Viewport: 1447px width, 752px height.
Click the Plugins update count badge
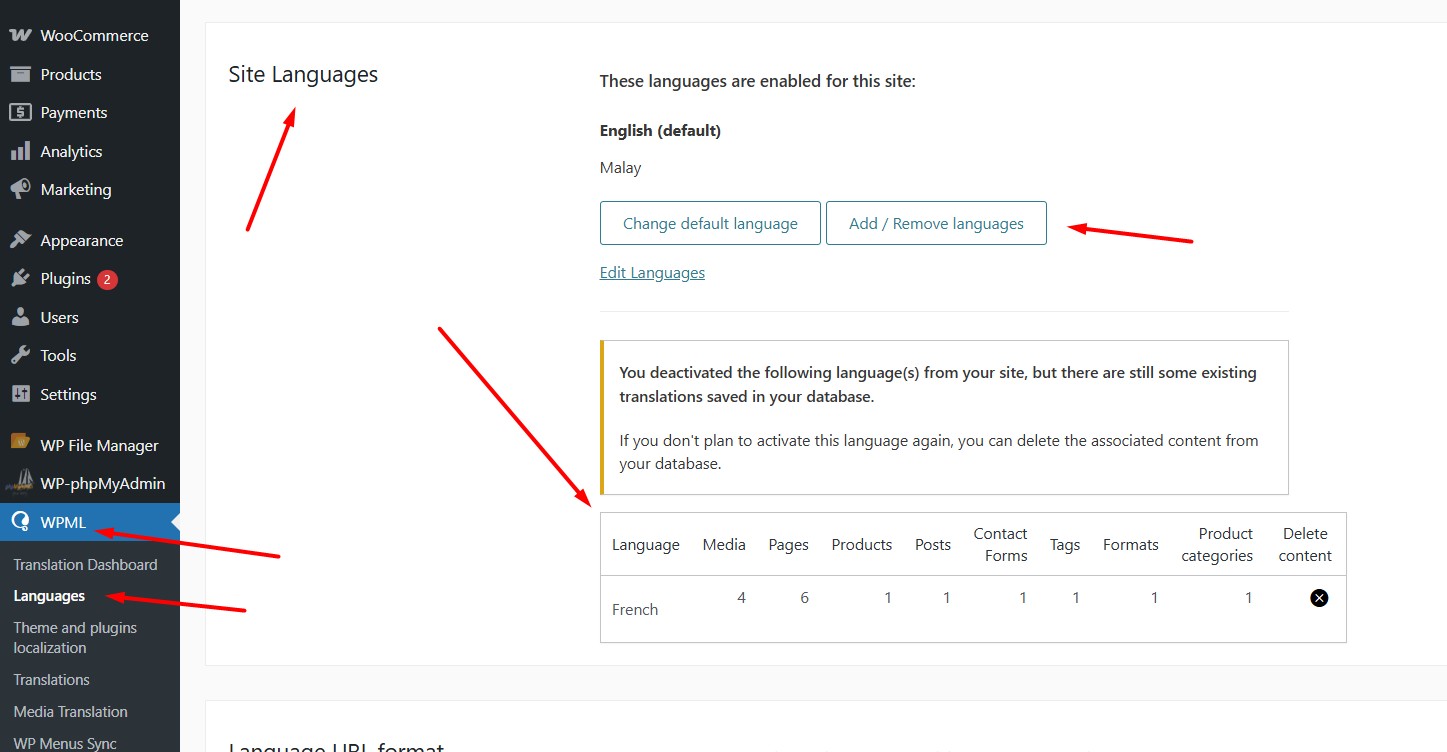click(x=108, y=279)
